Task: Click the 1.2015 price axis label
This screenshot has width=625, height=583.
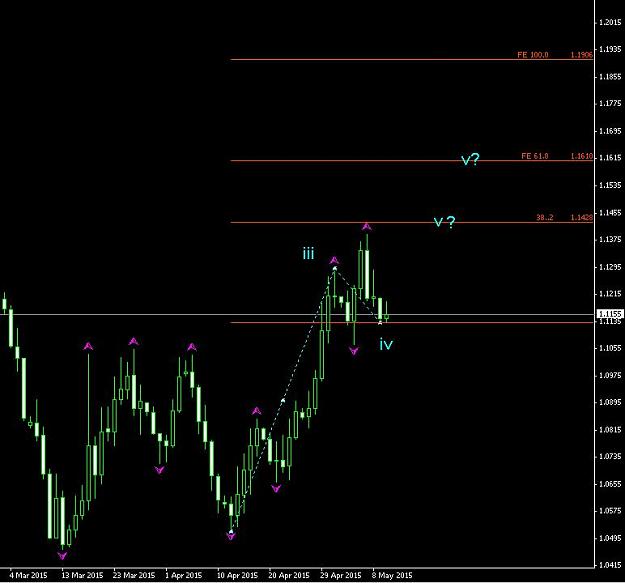Action: (x=610, y=22)
